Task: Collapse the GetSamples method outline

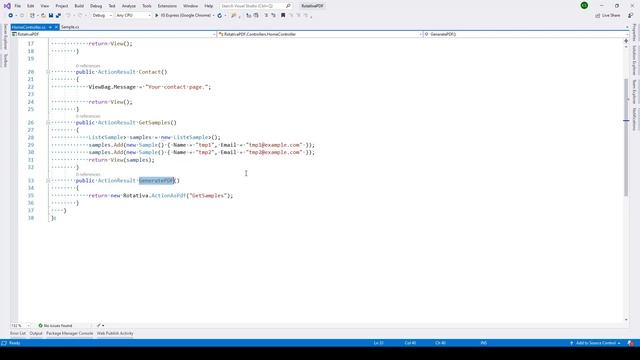Action: 48,122
